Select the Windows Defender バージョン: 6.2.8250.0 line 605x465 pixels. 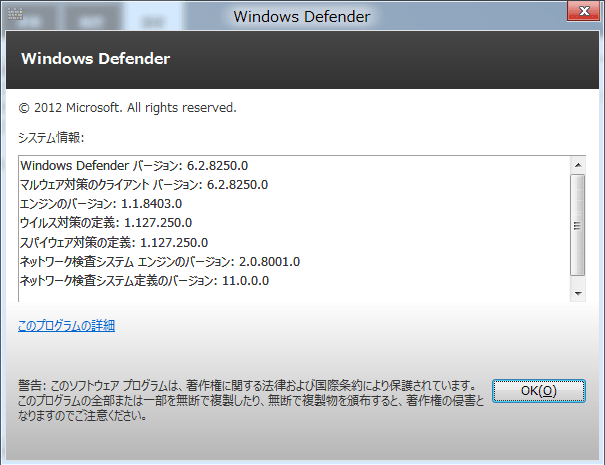134,166
